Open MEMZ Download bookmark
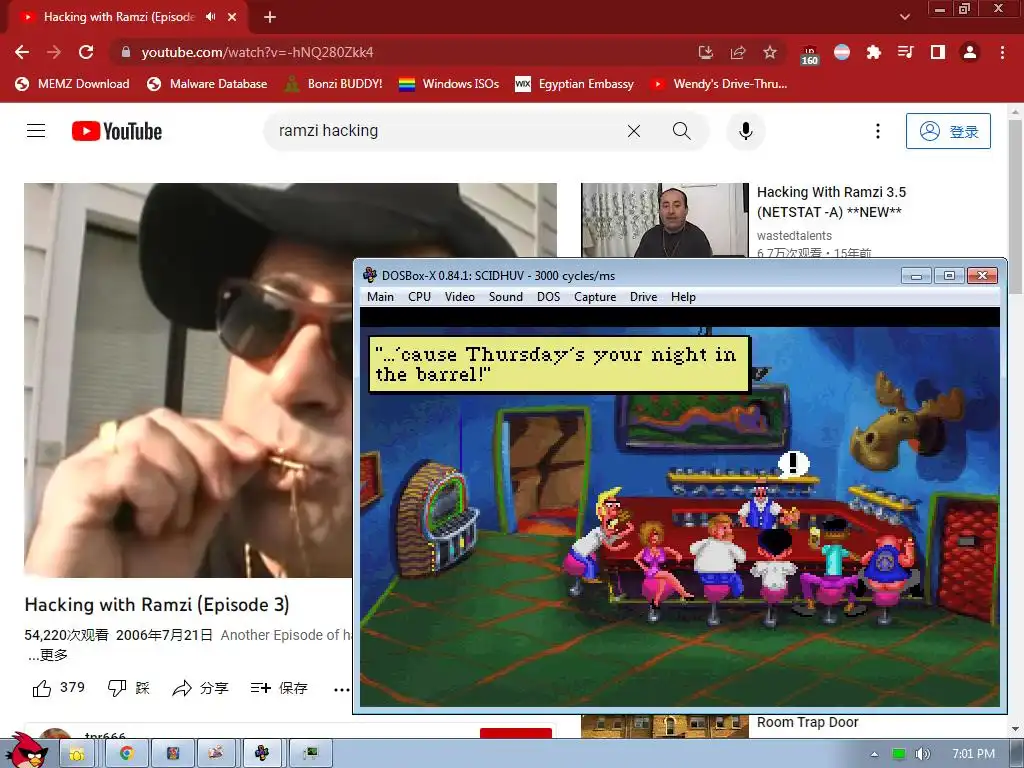 [72, 84]
